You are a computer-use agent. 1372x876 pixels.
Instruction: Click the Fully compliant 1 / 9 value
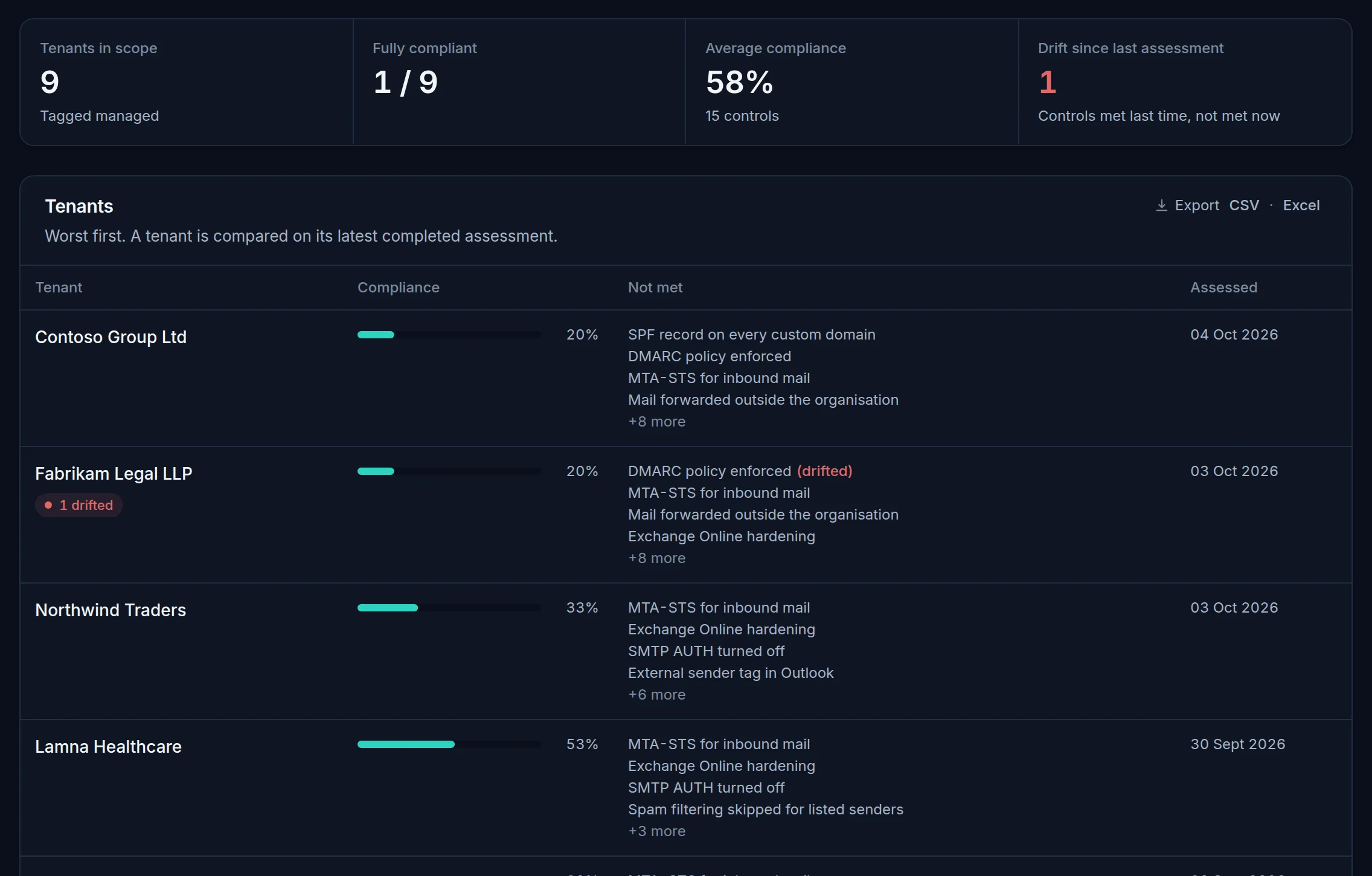point(405,82)
